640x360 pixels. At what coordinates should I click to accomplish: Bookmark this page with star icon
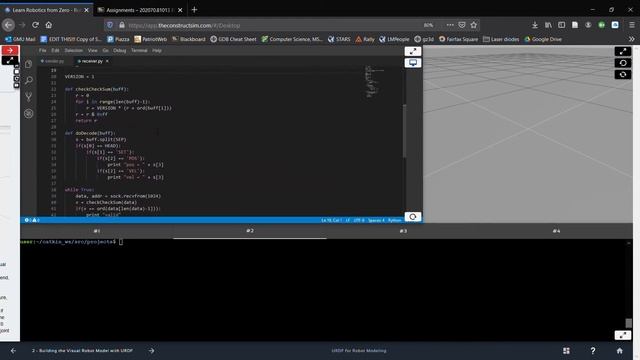[x=473, y=25]
